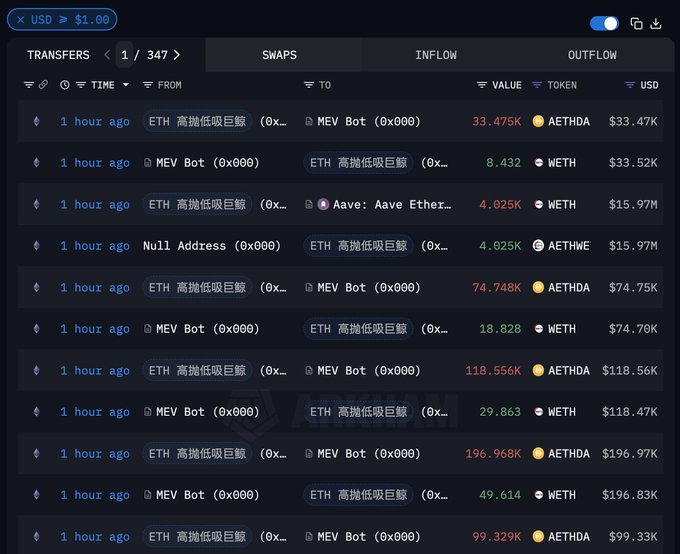Click AETHDA token icon in the $196.97K row
The width and height of the screenshot is (680, 554).
538,453
